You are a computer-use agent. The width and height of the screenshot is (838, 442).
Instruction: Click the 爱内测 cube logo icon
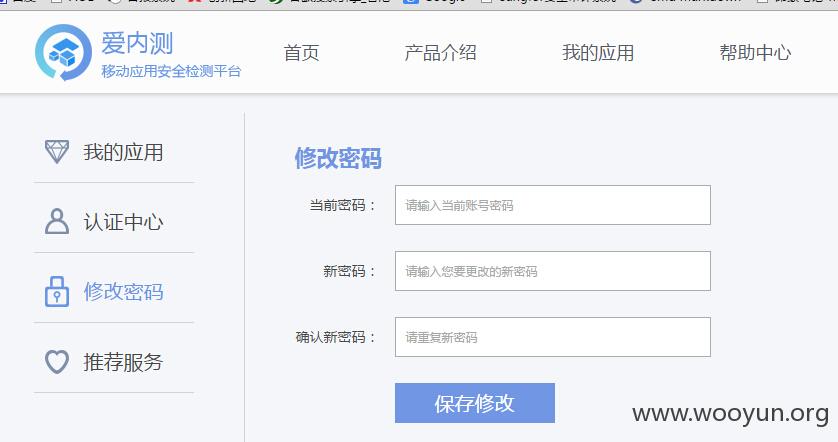click(x=63, y=52)
